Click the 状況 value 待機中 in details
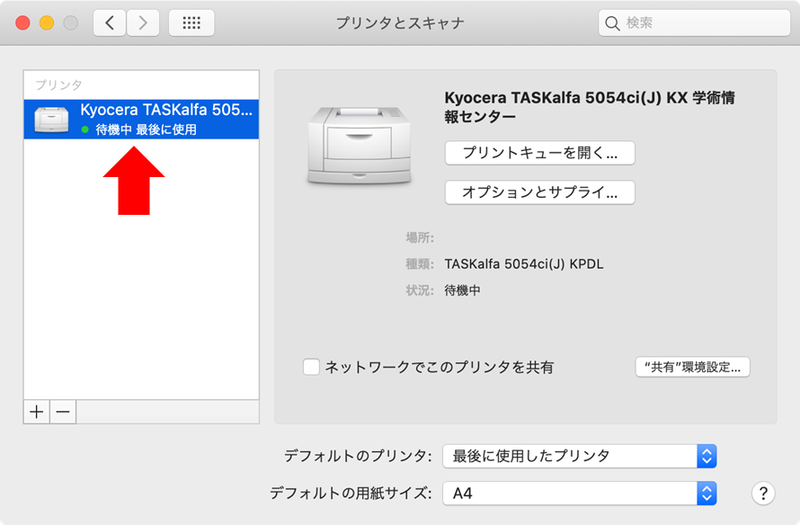This screenshot has width=800, height=525. [462, 290]
